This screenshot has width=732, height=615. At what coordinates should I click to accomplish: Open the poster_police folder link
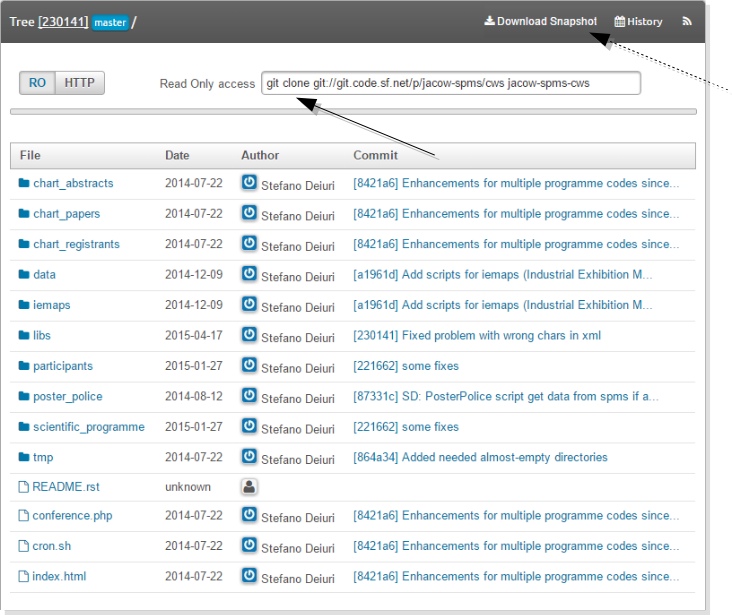pos(68,396)
